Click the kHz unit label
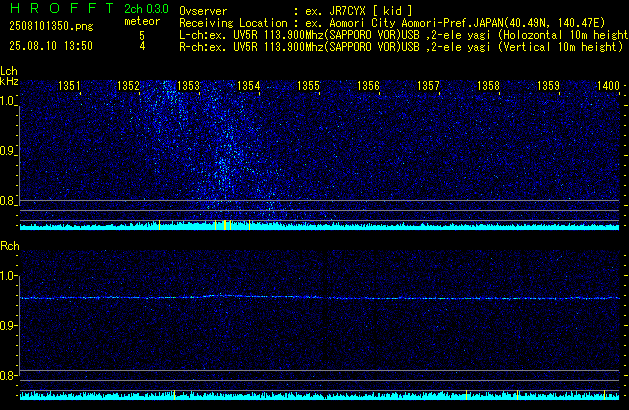The image size is (629, 410). (x=9, y=81)
